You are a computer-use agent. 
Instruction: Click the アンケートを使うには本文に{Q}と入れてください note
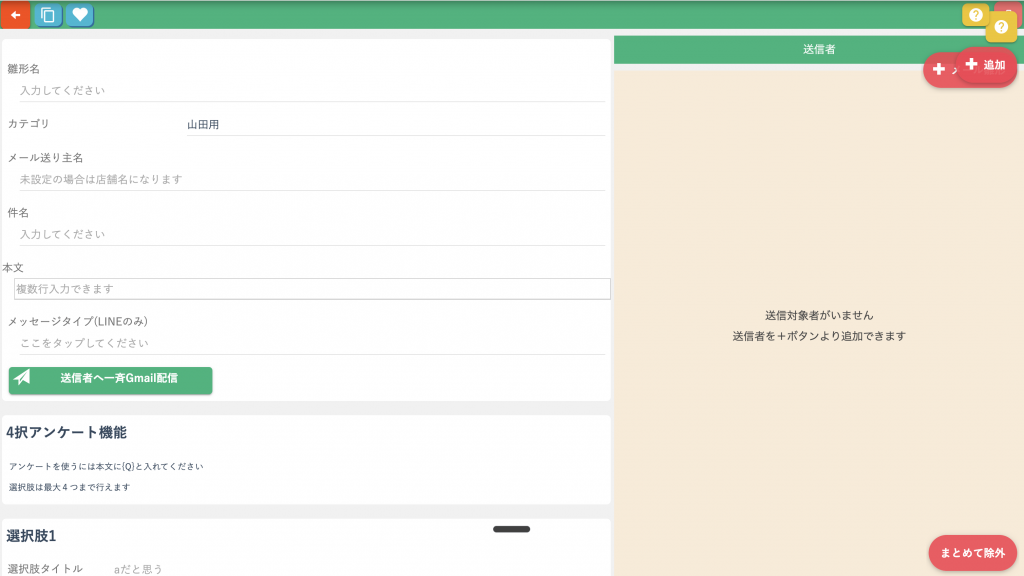pos(106,466)
